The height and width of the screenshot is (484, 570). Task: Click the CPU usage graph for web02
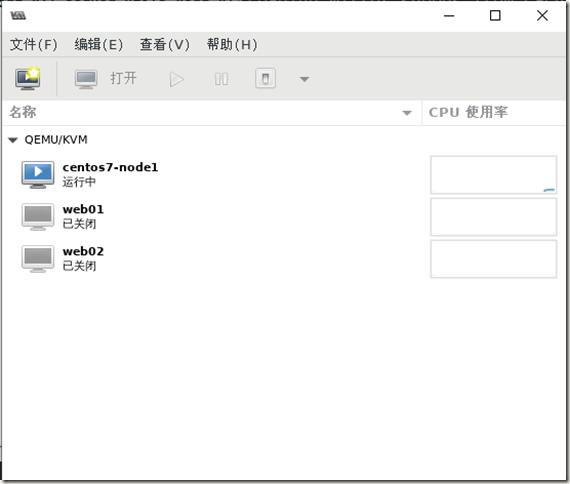(x=493, y=259)
